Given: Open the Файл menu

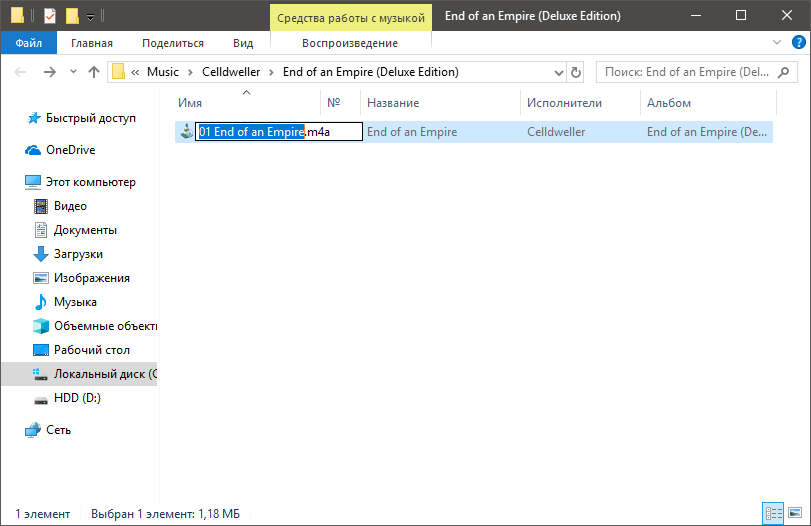Looking at the screenshot, I should click(29, 43).
